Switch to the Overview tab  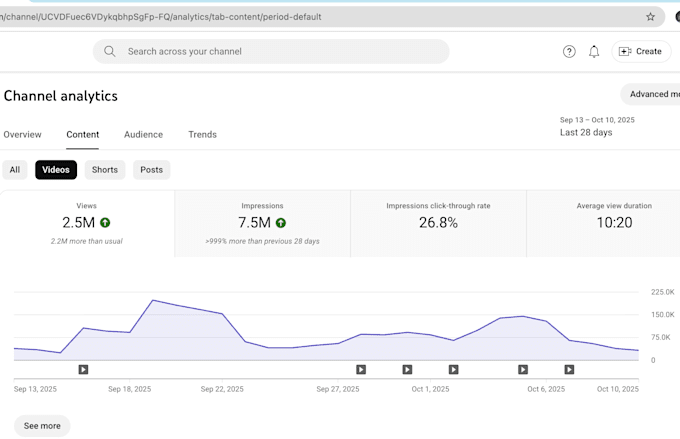(x=23, y=134)
